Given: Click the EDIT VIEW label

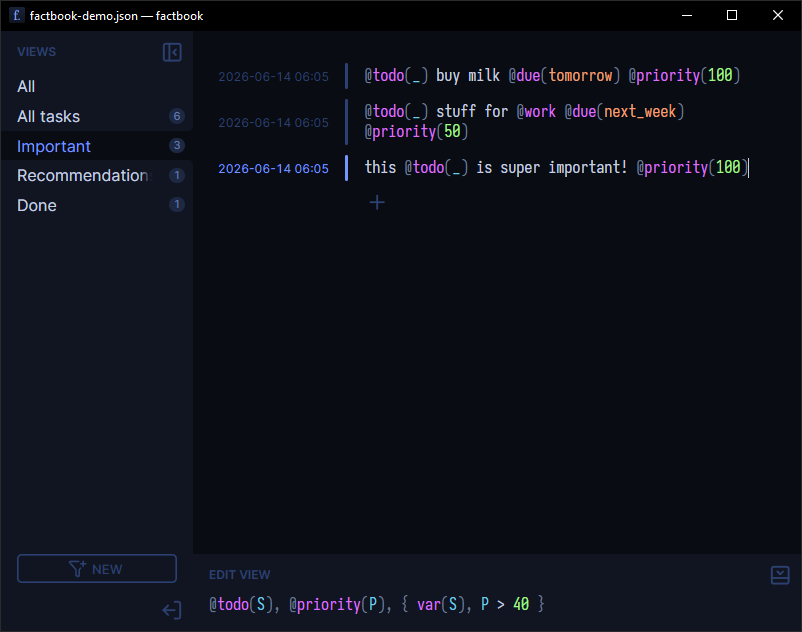Looking at the screenshot, I should point(239,575).
